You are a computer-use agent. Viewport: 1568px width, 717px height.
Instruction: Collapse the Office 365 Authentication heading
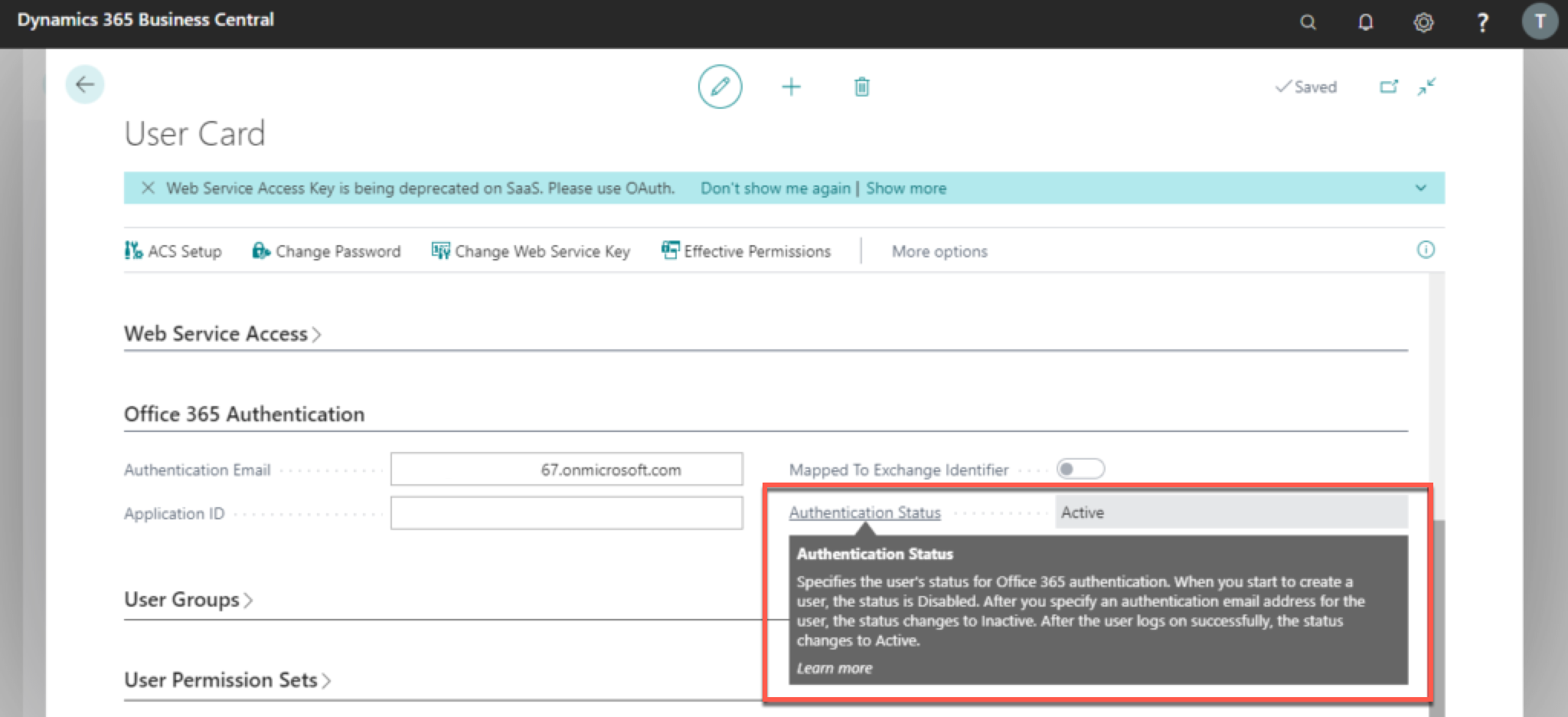pos(244,414)
